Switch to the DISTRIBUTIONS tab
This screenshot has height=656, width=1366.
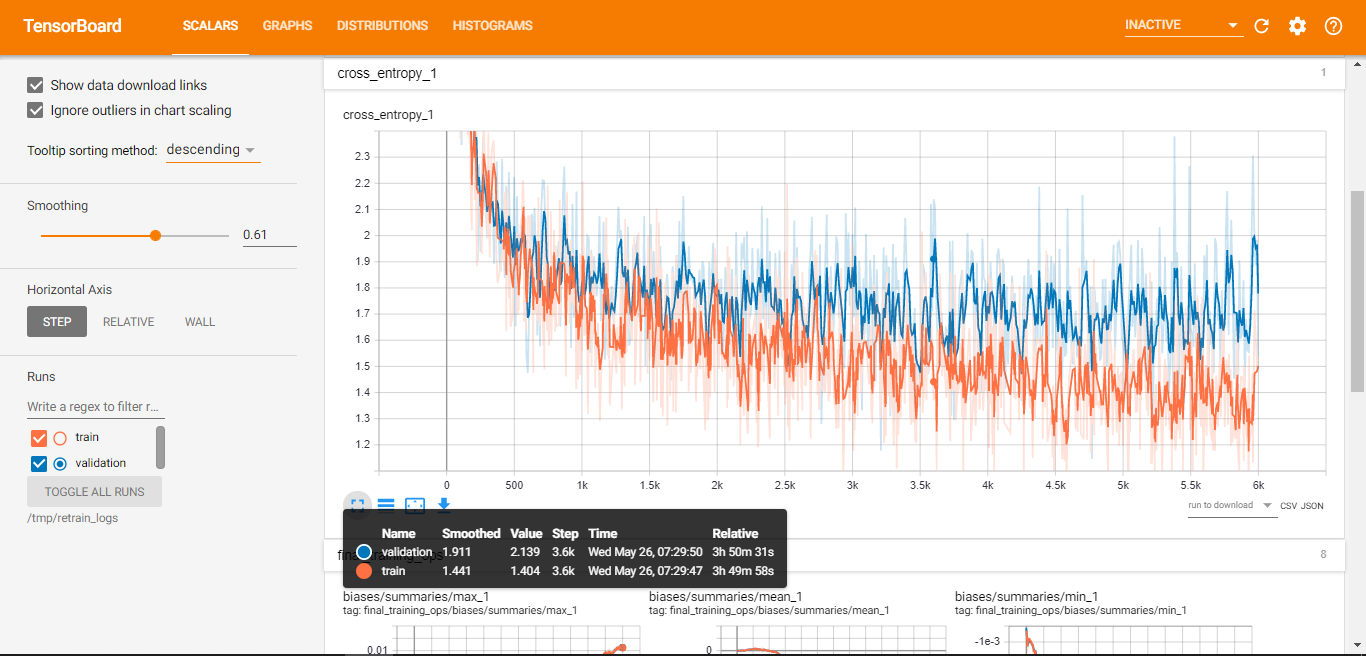coord(382,26)
